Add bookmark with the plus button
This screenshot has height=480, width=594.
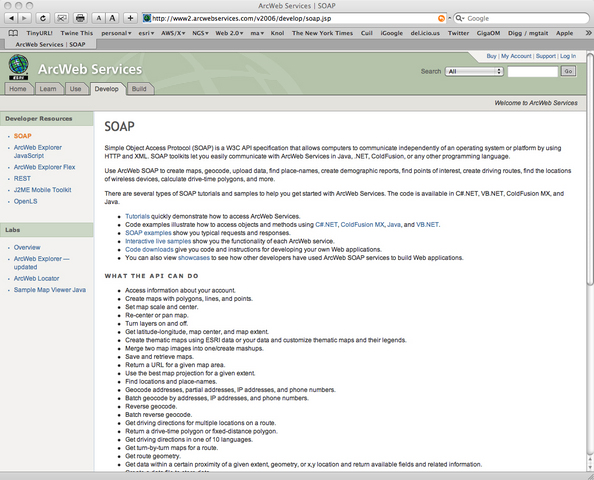[x=130, y=18]
